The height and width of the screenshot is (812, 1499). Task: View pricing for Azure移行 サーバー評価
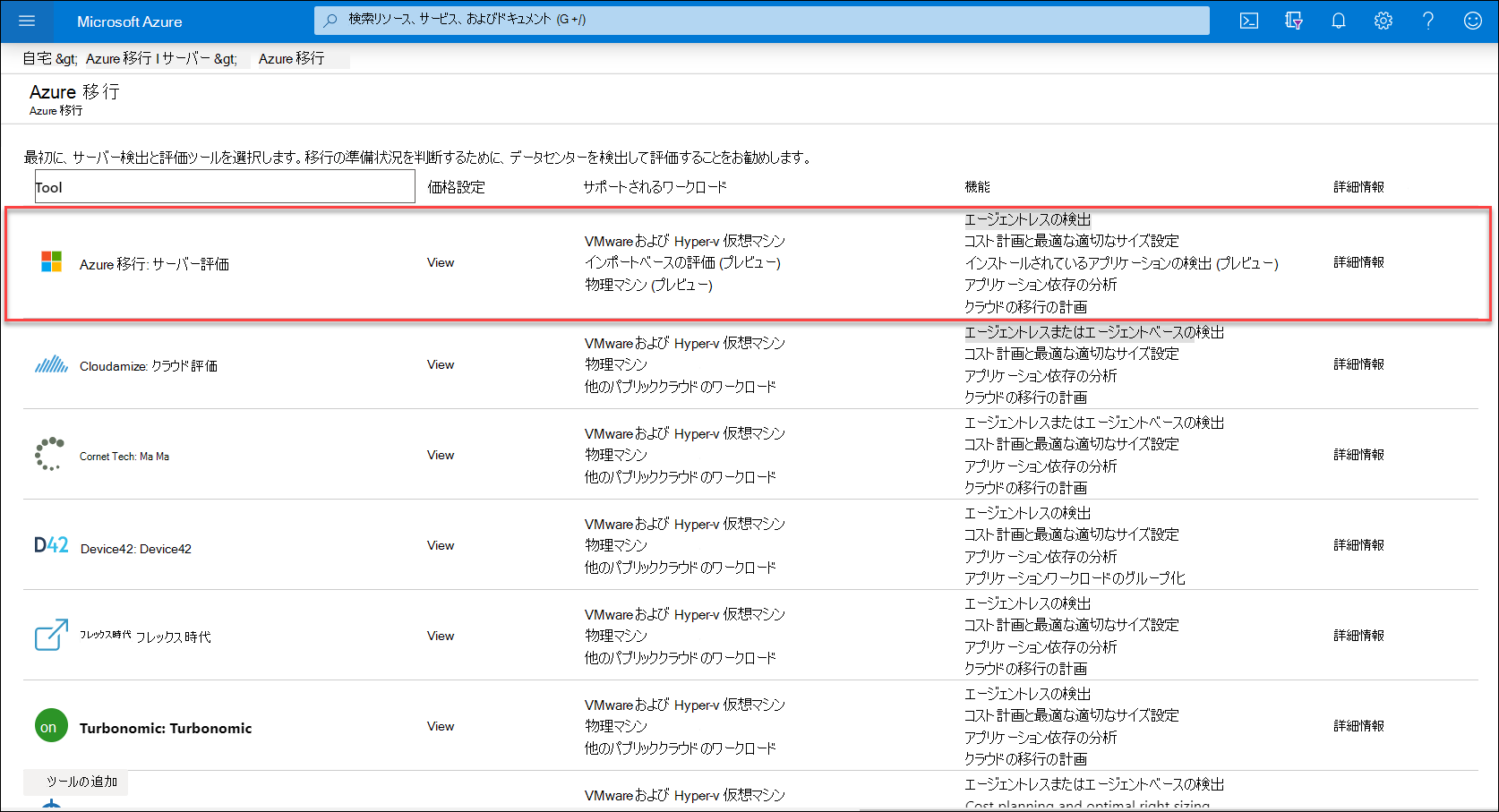(441, 262)
